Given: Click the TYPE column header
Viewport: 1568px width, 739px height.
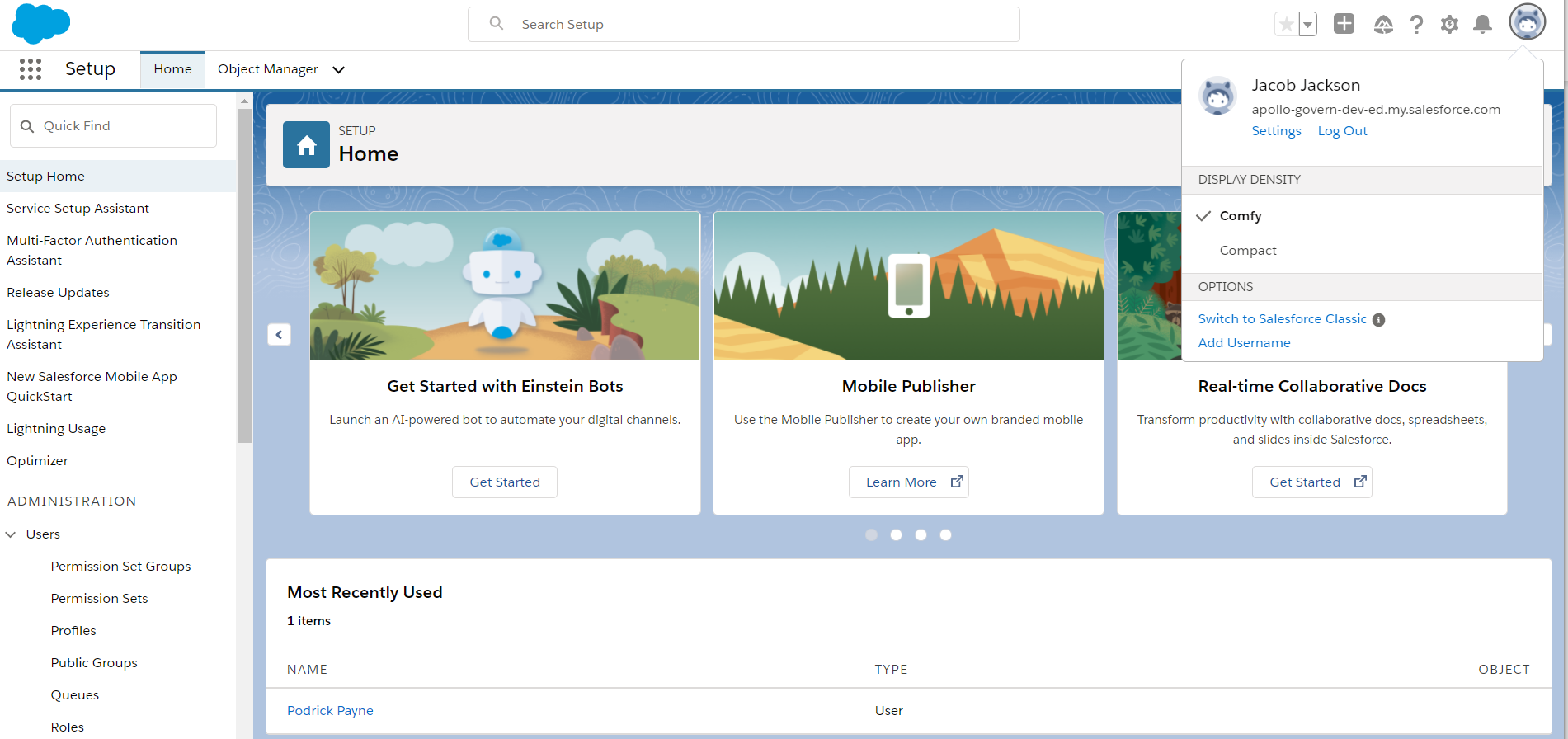Looking at the screenshot, I should point(891,670).
